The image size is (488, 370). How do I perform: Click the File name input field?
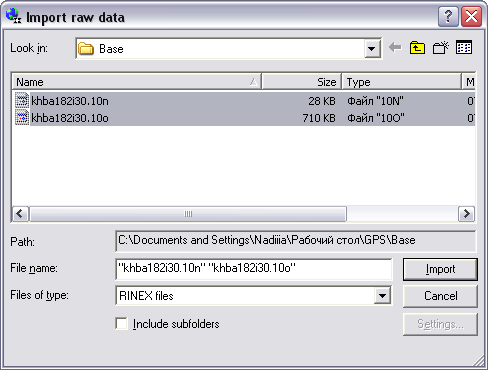pyautogui.click(x=254, y=269)
